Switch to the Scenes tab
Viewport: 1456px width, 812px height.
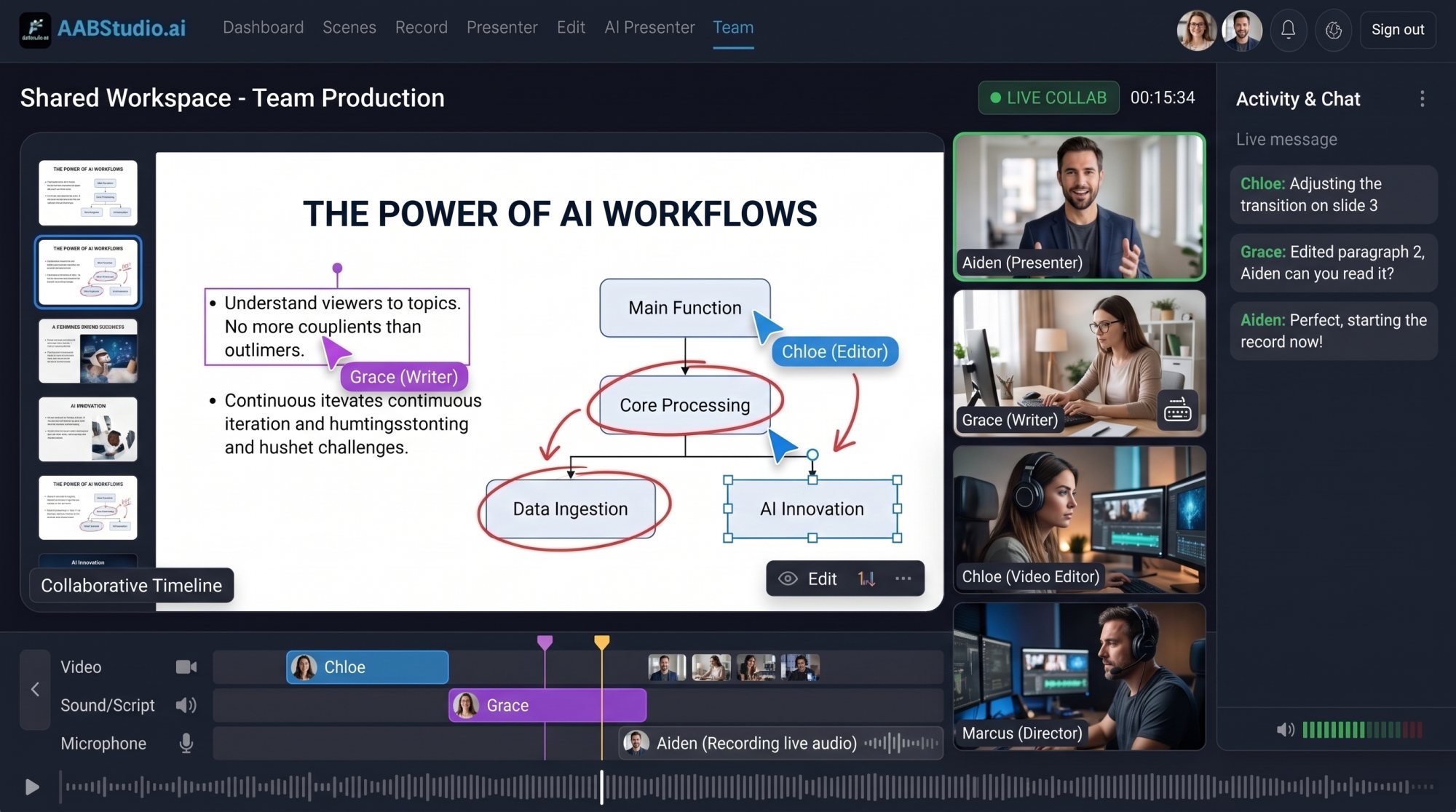pyautogui.click(x=349, y=28)
